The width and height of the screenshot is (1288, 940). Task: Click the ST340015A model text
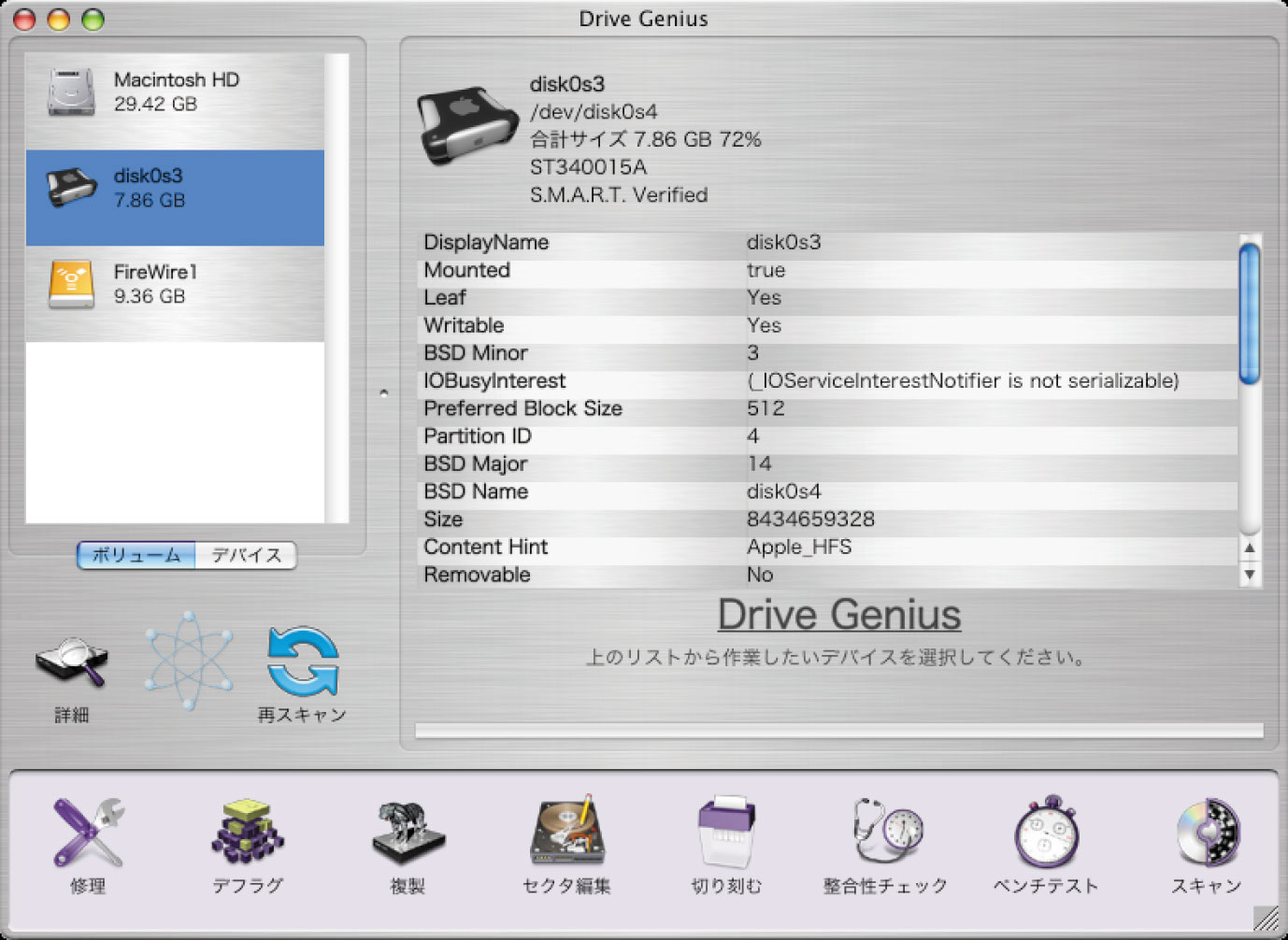pos(588,167)
